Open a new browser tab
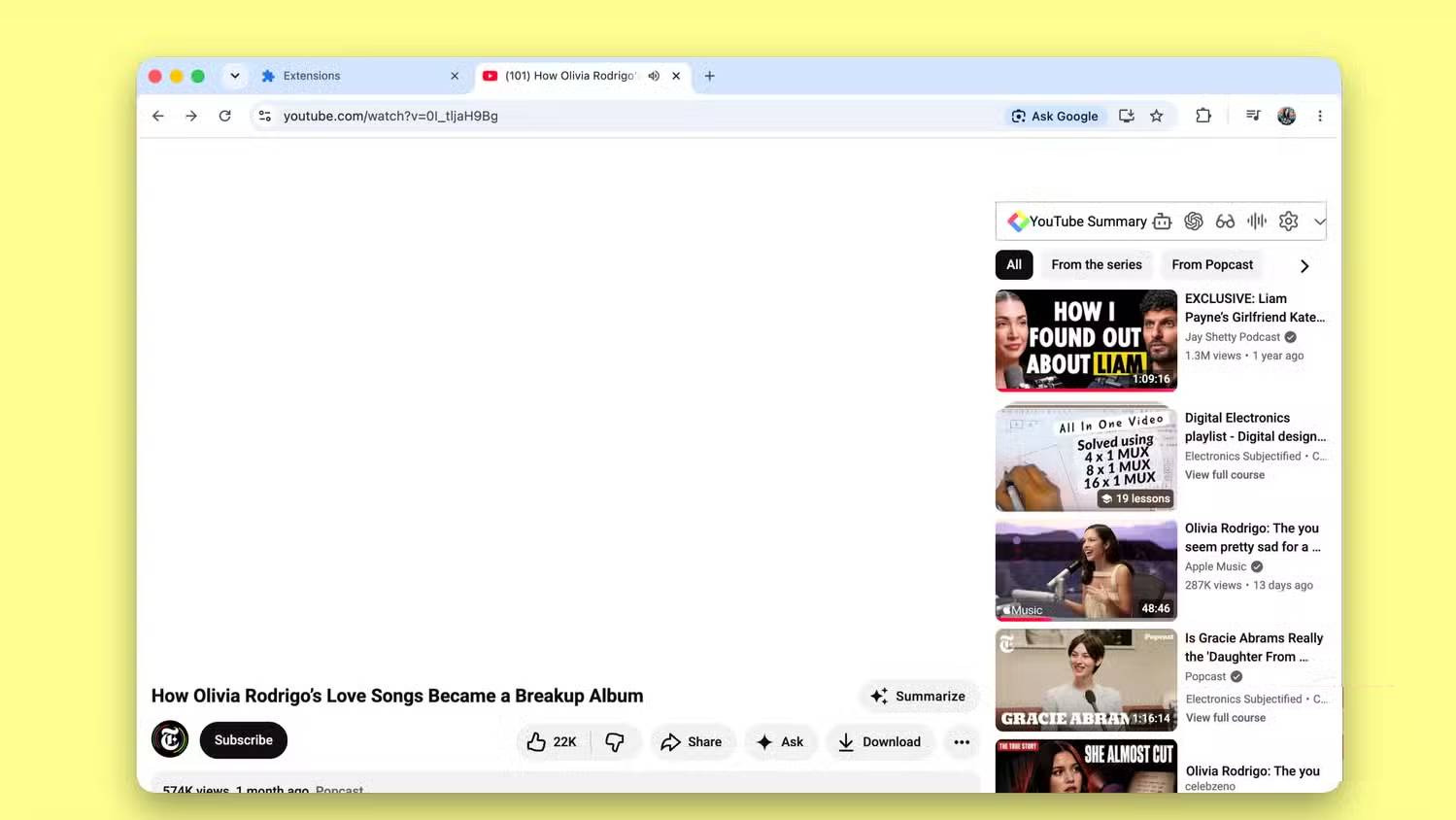Screen dimensions: 1456x820 click(x=710, y=76)
